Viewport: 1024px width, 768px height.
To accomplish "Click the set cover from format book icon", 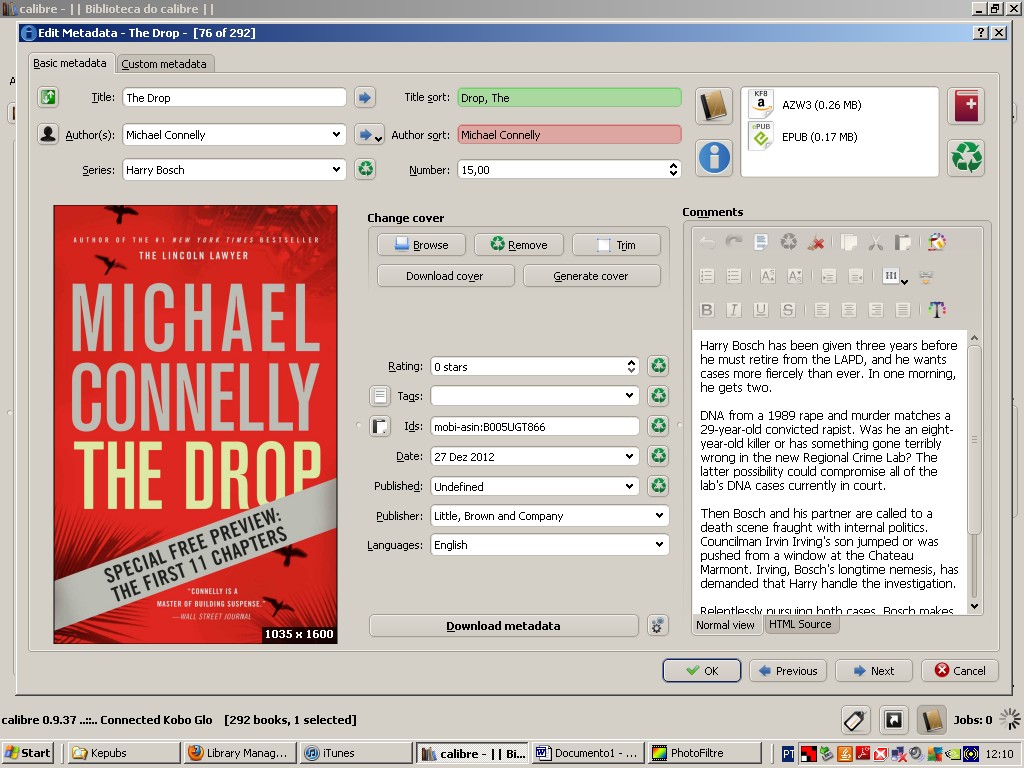I will tap(714, 105).
